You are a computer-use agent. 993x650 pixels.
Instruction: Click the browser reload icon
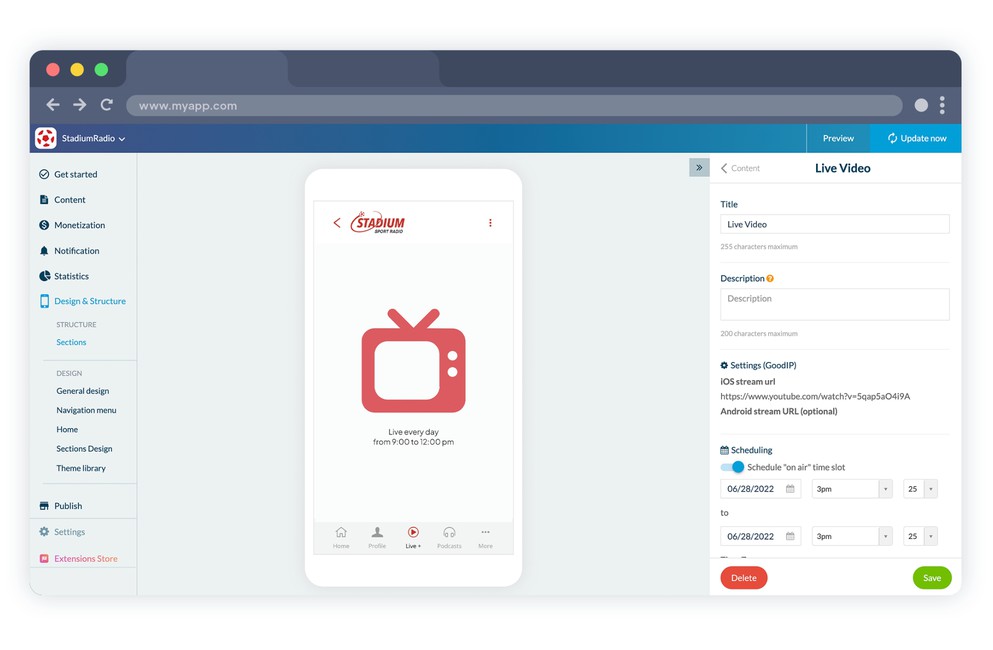pos(106,105)
